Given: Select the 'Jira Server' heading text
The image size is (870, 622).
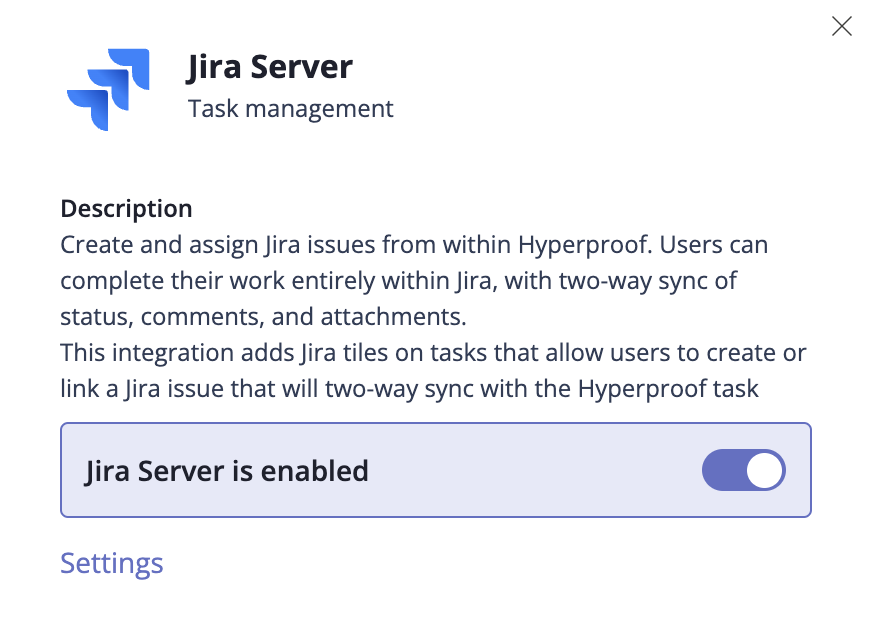Looking at the screenshot, I should pyautogui.click(x=269, y=67).
